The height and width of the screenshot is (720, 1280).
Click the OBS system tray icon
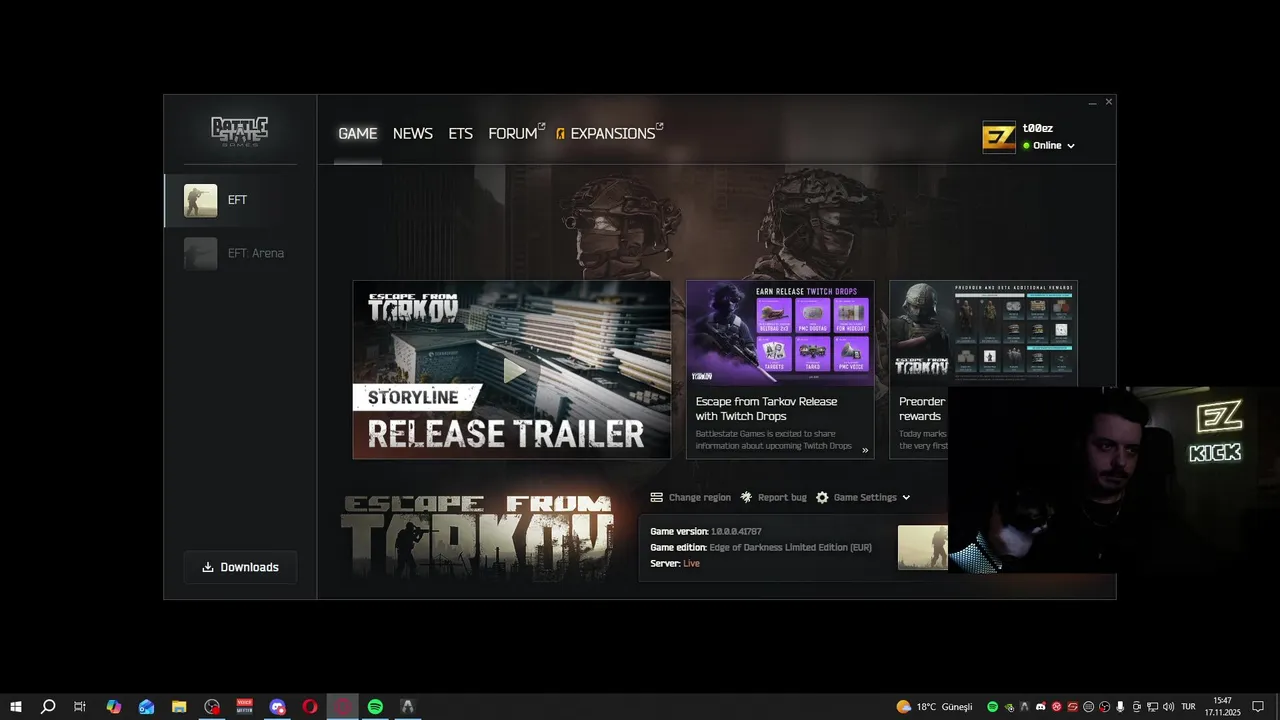tap(1104, 707)
